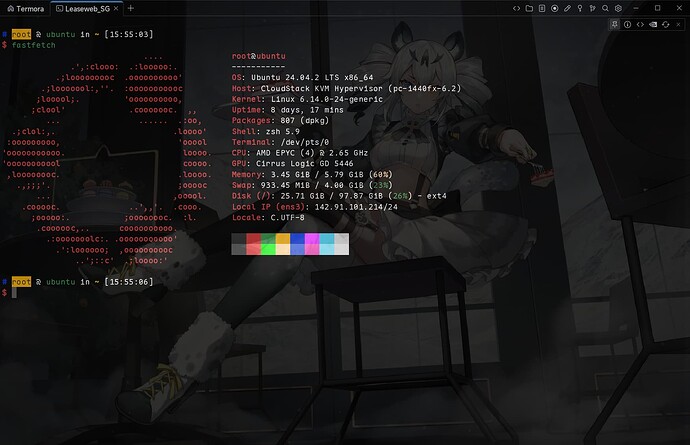Click the reconnect arrows icon on the floating toolbar
This screenshot has width=690, height=445.
pyautogui.click(x=666, y=25)
